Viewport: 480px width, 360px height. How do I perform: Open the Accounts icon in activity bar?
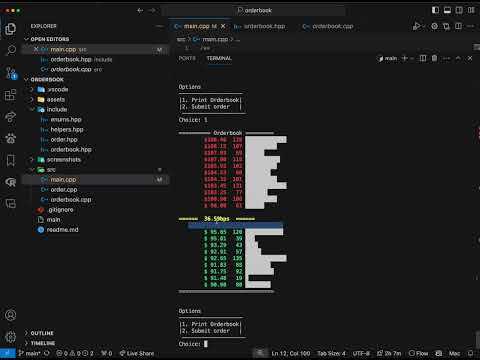point(10,315)
